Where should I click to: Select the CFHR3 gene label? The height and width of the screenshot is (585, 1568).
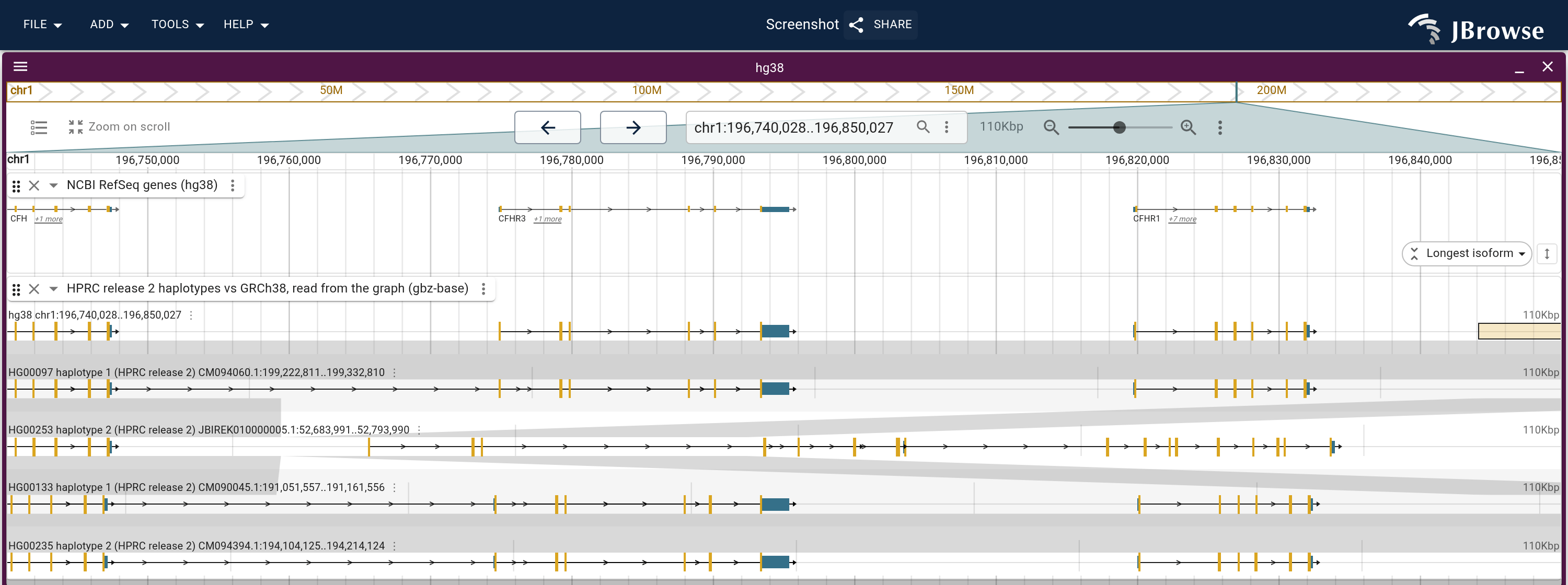511,218
